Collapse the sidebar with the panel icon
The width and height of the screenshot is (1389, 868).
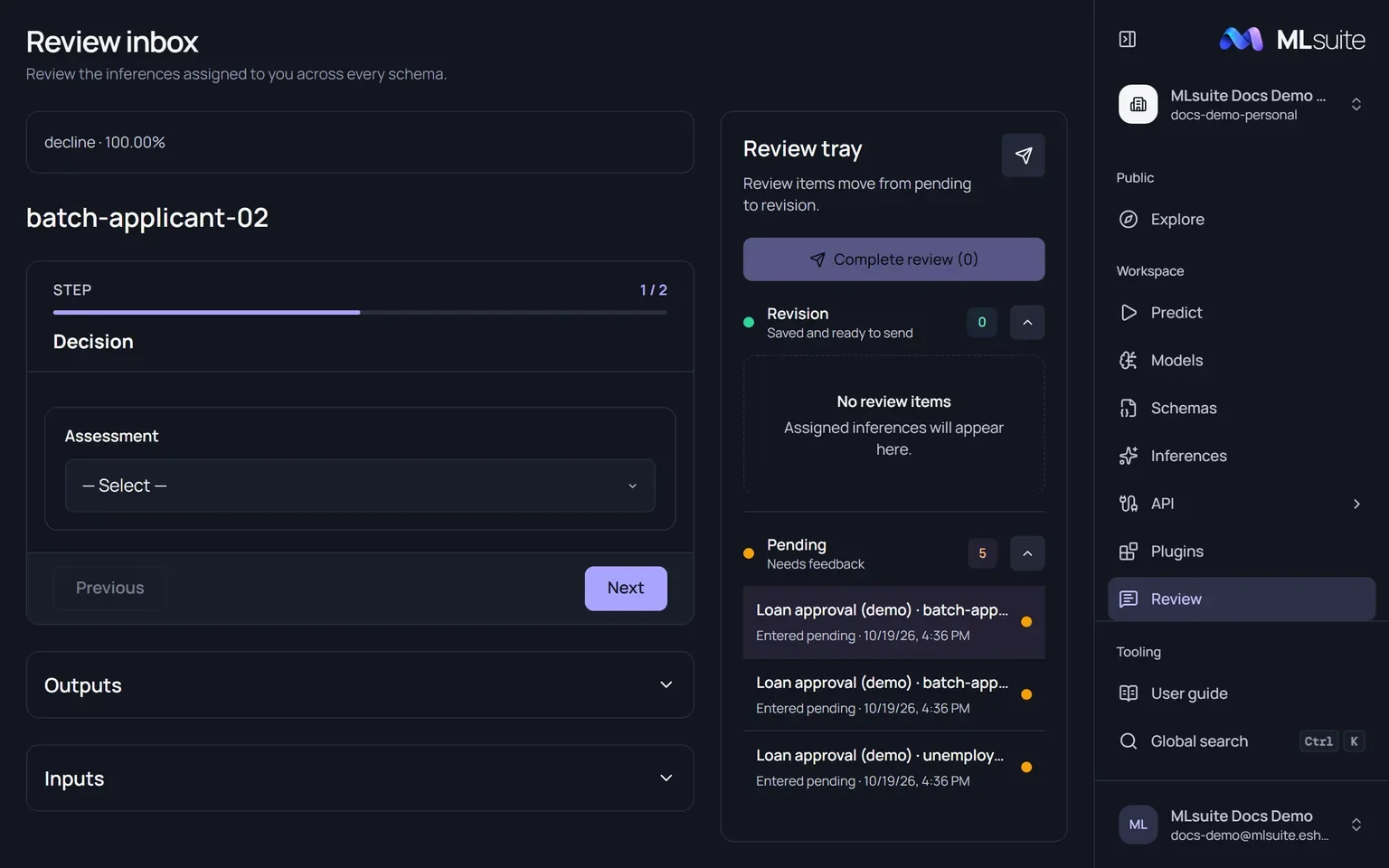point(1128,39)
